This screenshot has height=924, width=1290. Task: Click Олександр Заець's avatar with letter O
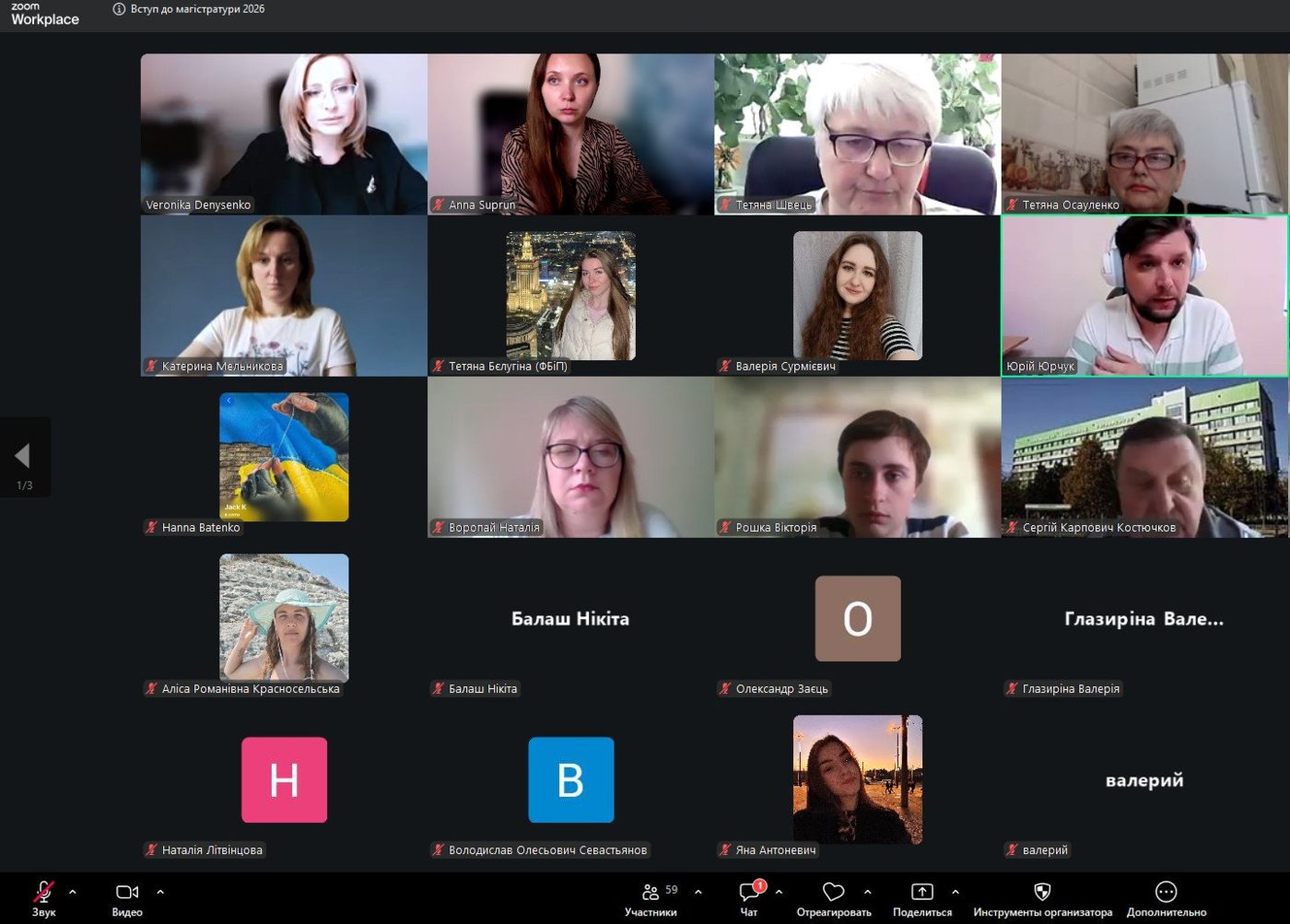(858, 618)
